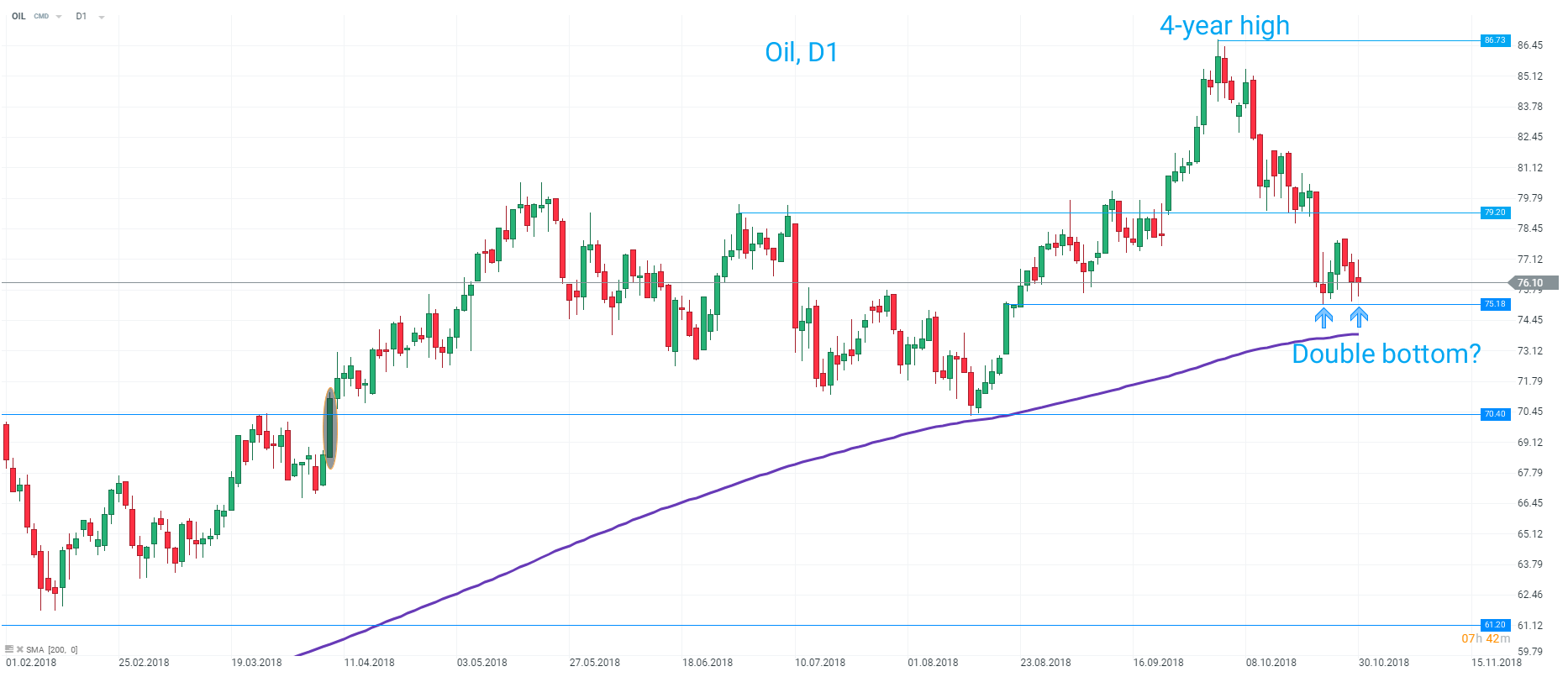Select the 'Double bottom?' text annotation
1568x677 pixels.
tap(1386, 354)
